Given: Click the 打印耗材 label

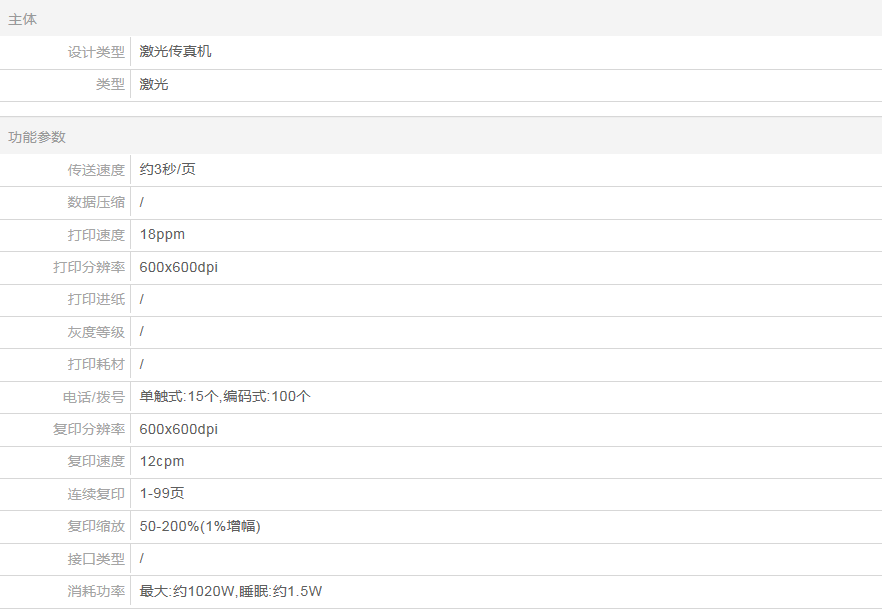Looking at the screenshot, I should 96,365.
